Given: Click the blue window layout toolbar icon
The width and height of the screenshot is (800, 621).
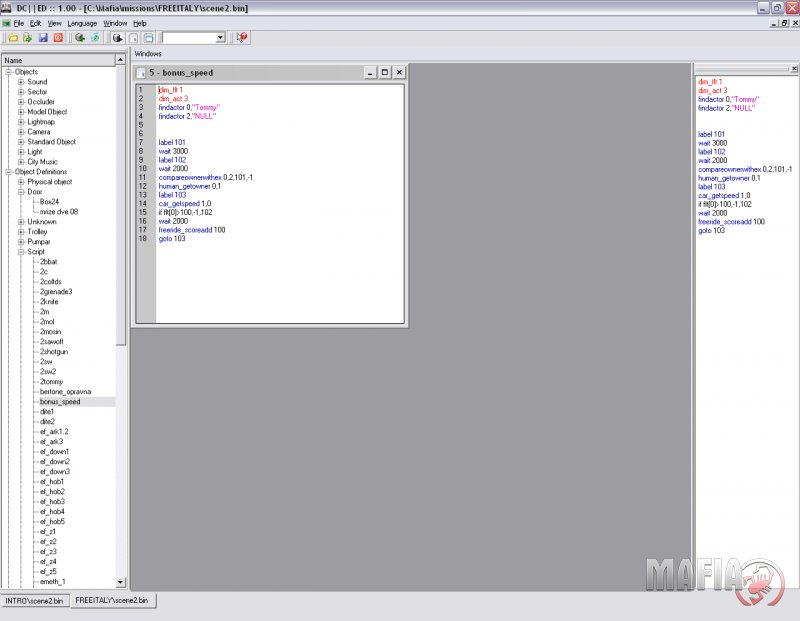Looking at the screenshot, I should click(148, 38).
